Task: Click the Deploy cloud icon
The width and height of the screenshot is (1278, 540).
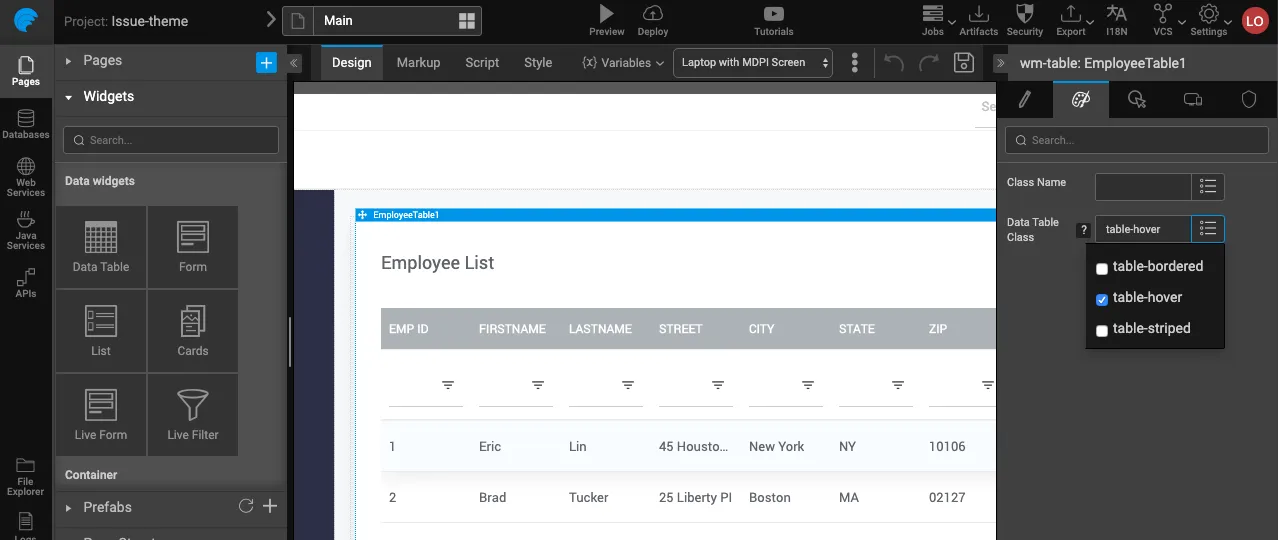Action: (x=652, y=14)
